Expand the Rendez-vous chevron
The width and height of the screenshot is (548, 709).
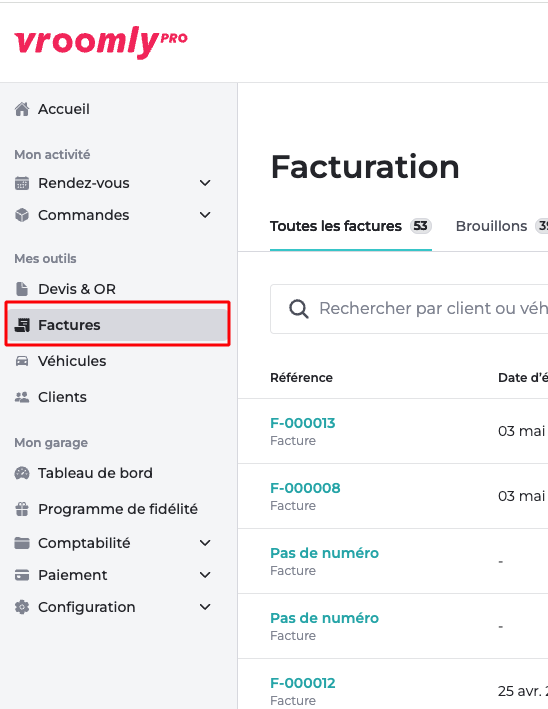(x=205, y=183)
